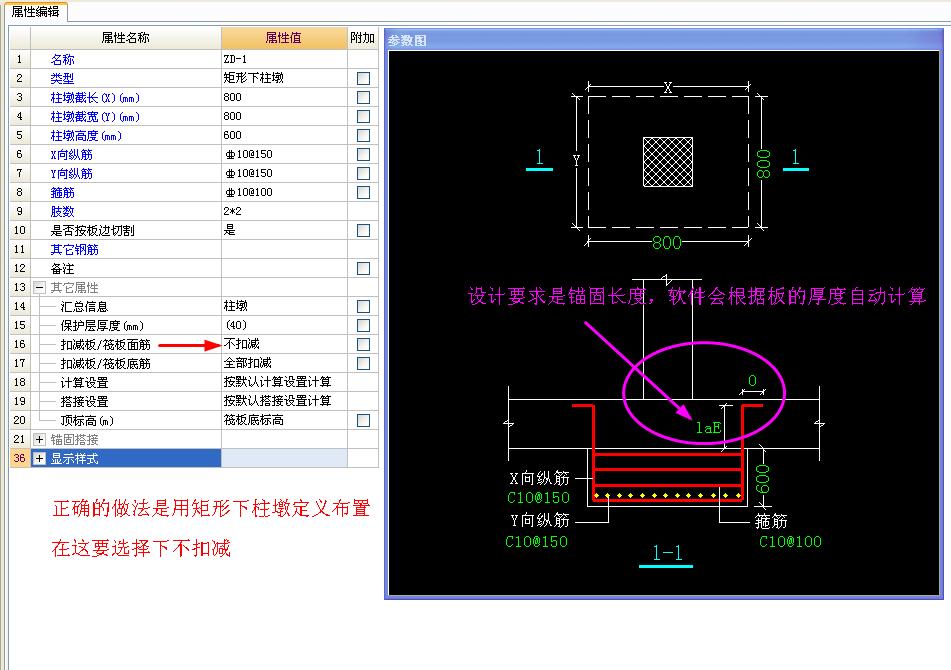Click the empty 其它钢筋 value cell
This screenshot has width=951, height=670.
(x=284, y=249)
